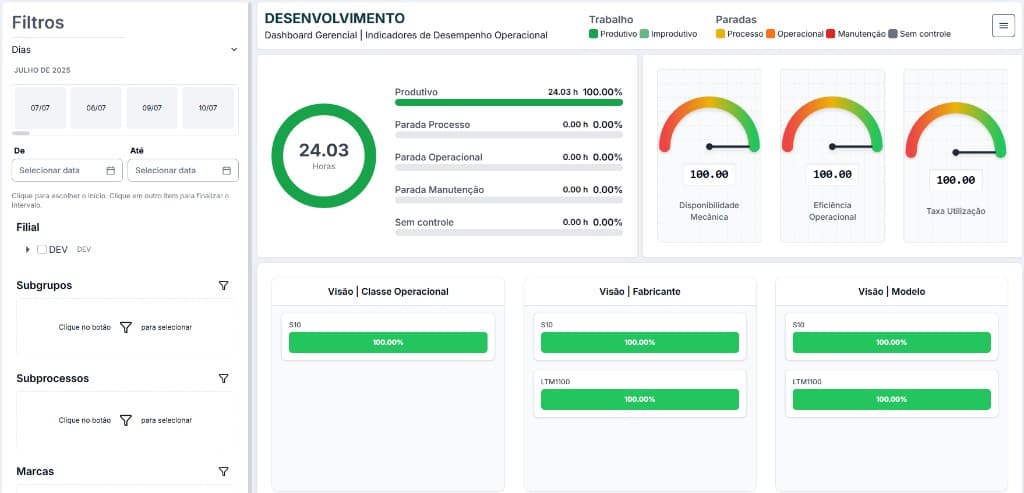Click the Visão | Classe Operacional header
1024x493 pixels.
tap(388, 291)
